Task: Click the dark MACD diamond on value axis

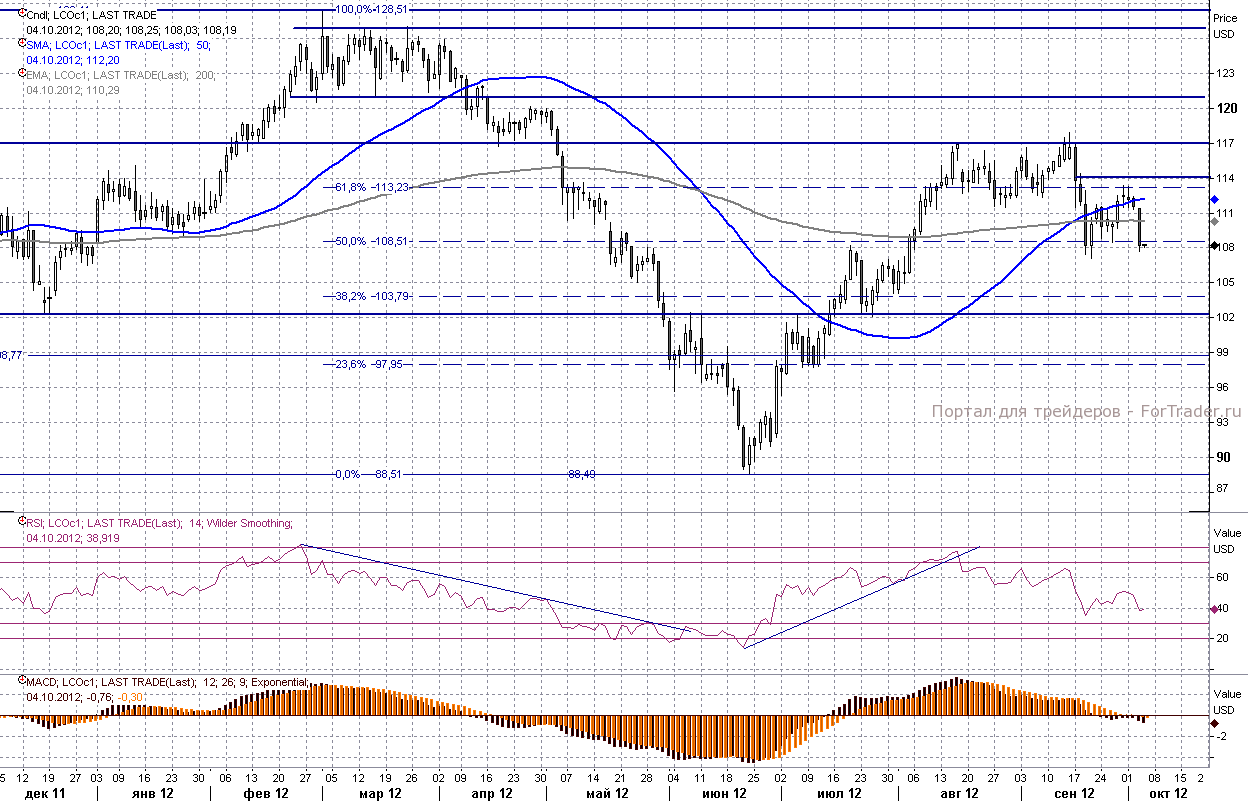Action: click(x=1214, y=723)
